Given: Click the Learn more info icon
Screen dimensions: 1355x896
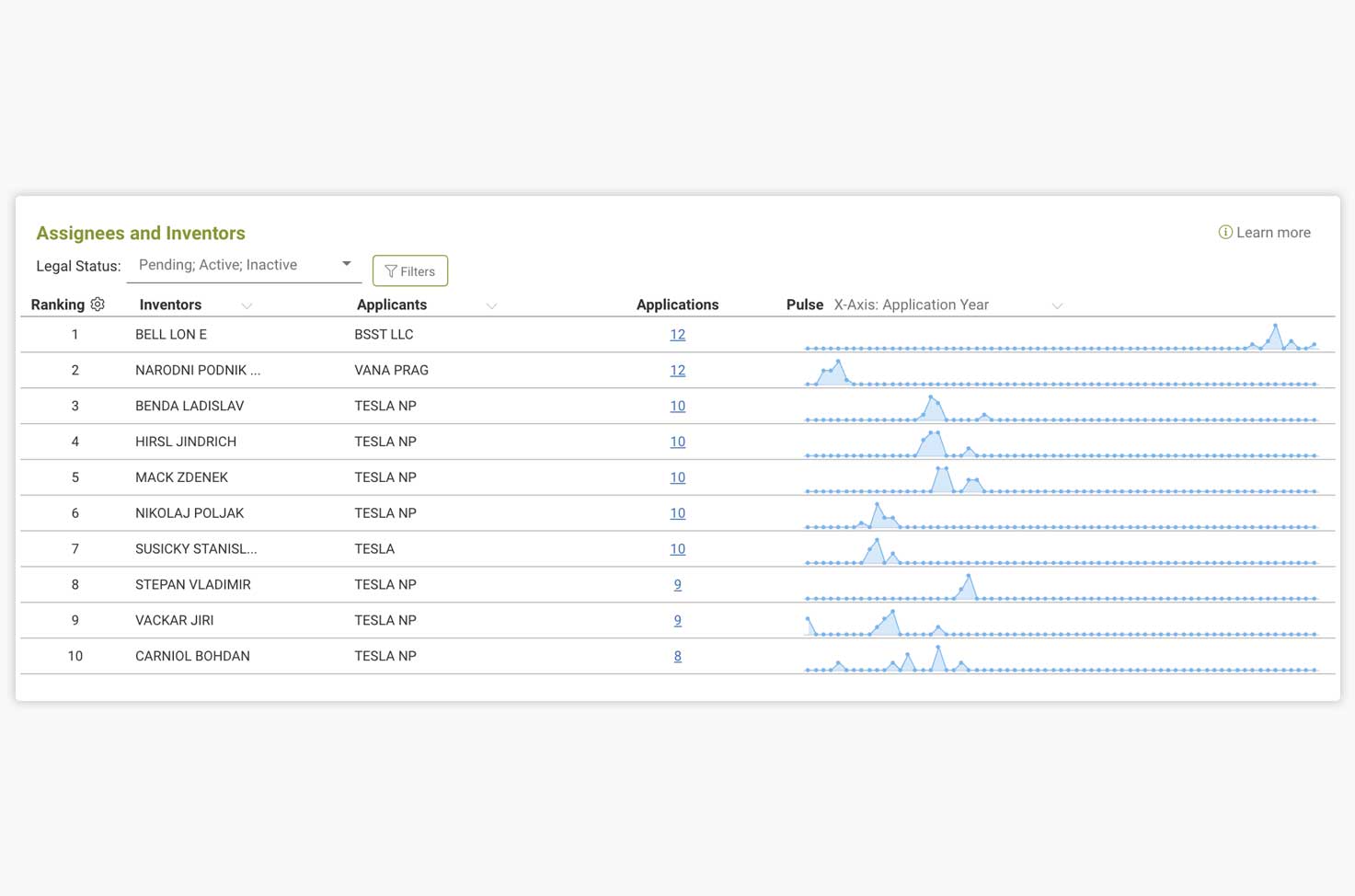Looking at the screenshot, I should point(1224,233).
